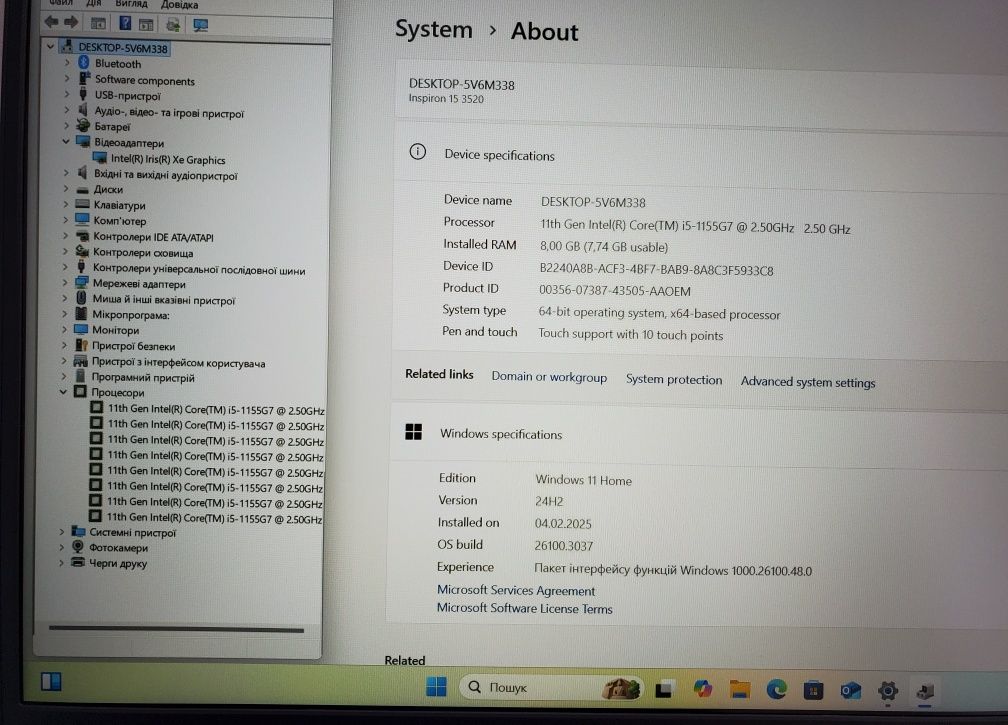Click the blue Help question mark toolbar icon
This screenshot has width=1008, height=725.
(x=125, y=24)
